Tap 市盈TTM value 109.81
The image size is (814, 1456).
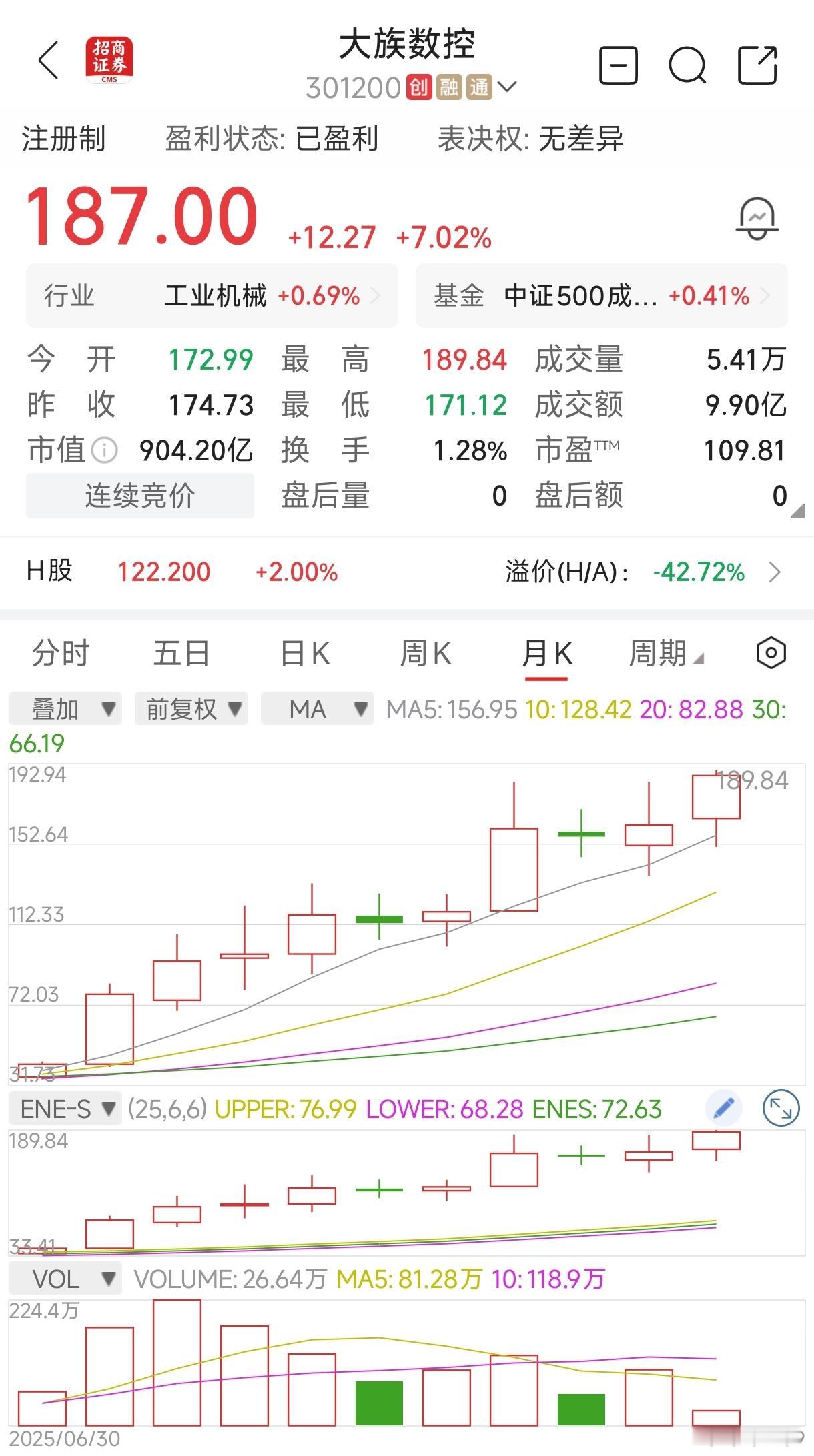[x=745, y=450]
